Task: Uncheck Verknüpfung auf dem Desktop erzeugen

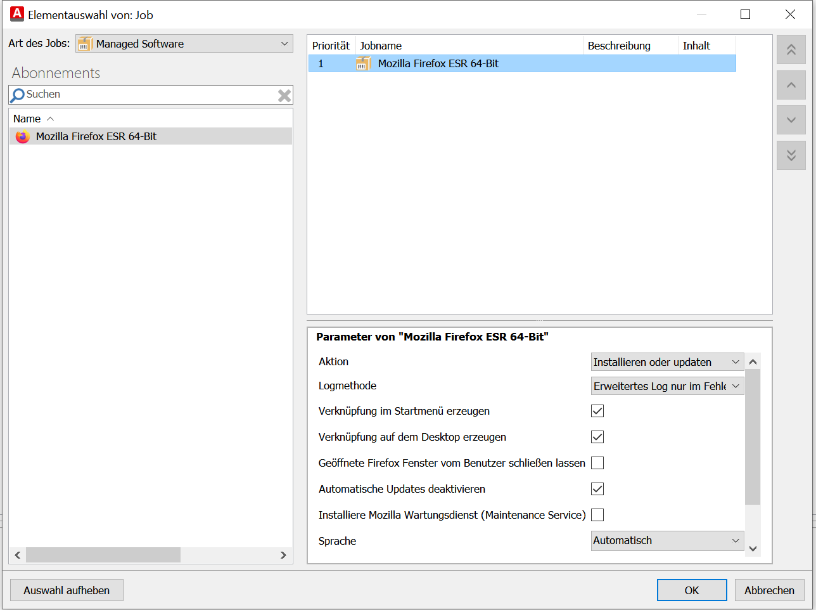Action: [598, 437]
